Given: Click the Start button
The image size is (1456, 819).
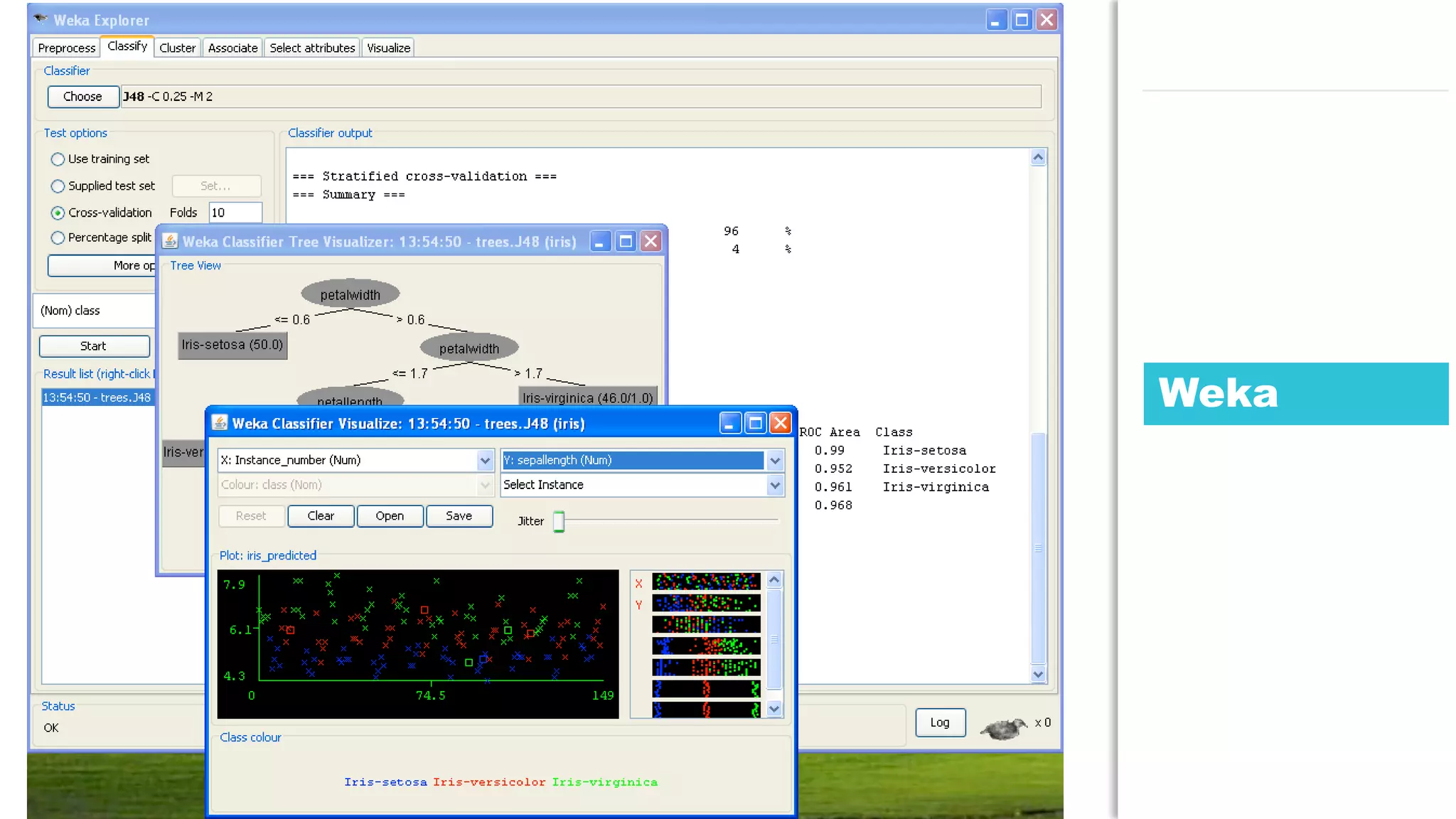Looking at the screenshot, I should click(94, 346).
